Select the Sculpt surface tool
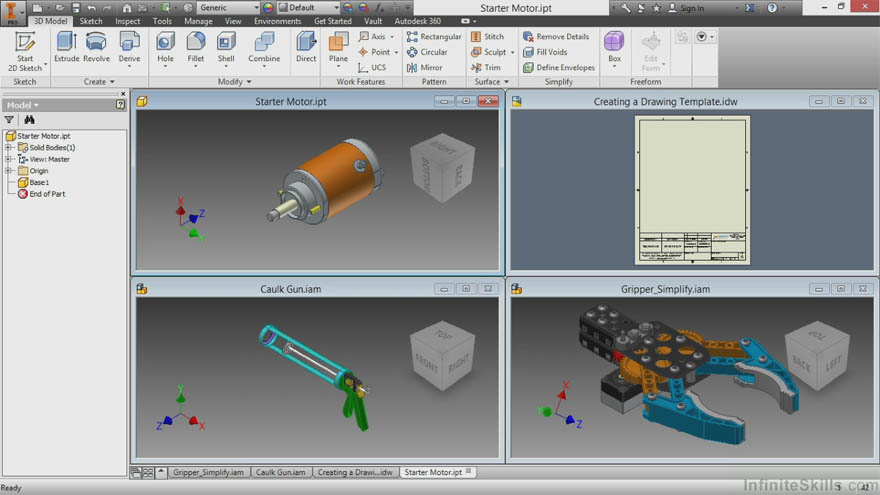Screen dimensions: 880x495 click(488, 52)
